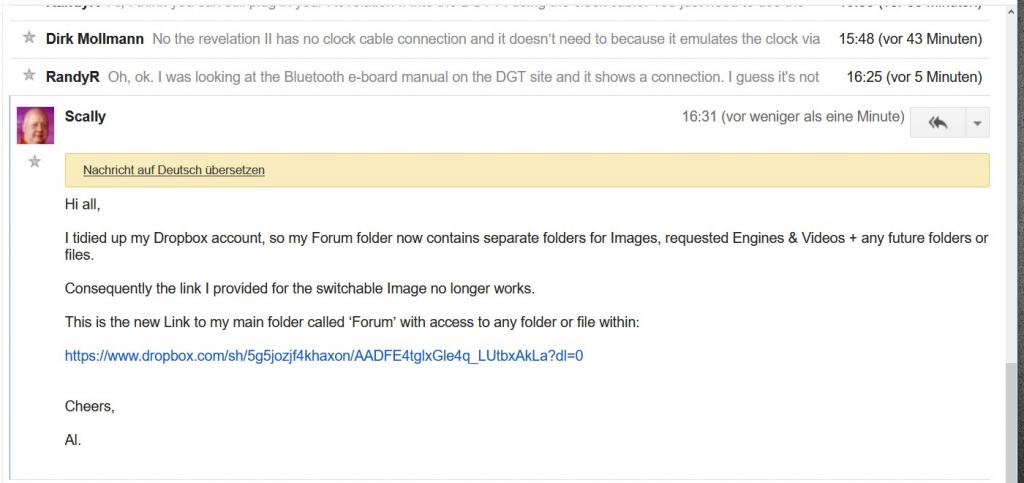Click the 'Cheers,' sign-off line

pyautogui.click(x=90, y=406)
